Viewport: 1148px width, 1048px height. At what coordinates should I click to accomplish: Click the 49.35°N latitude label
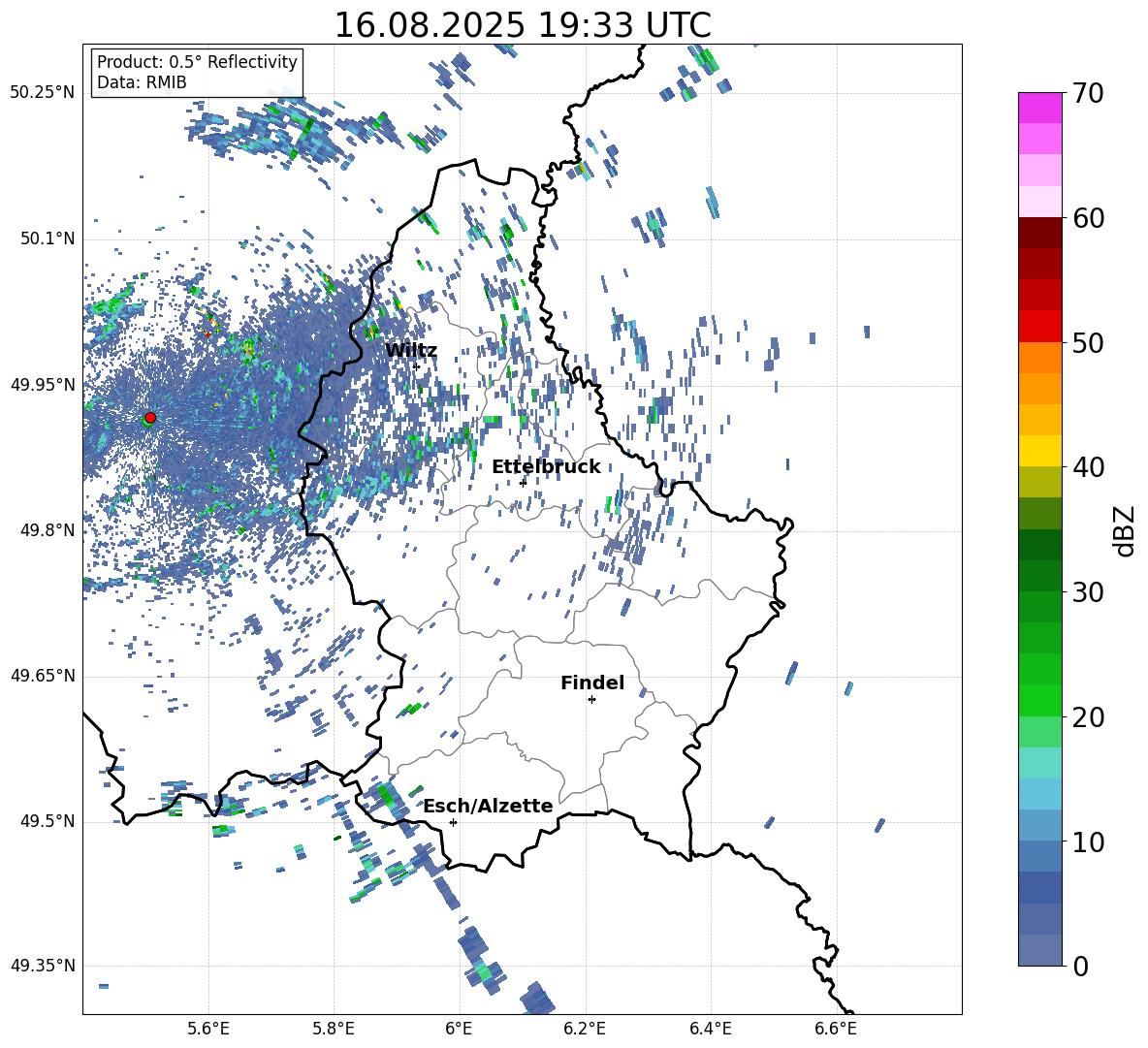pyautogui.click(x=43, y=966)
